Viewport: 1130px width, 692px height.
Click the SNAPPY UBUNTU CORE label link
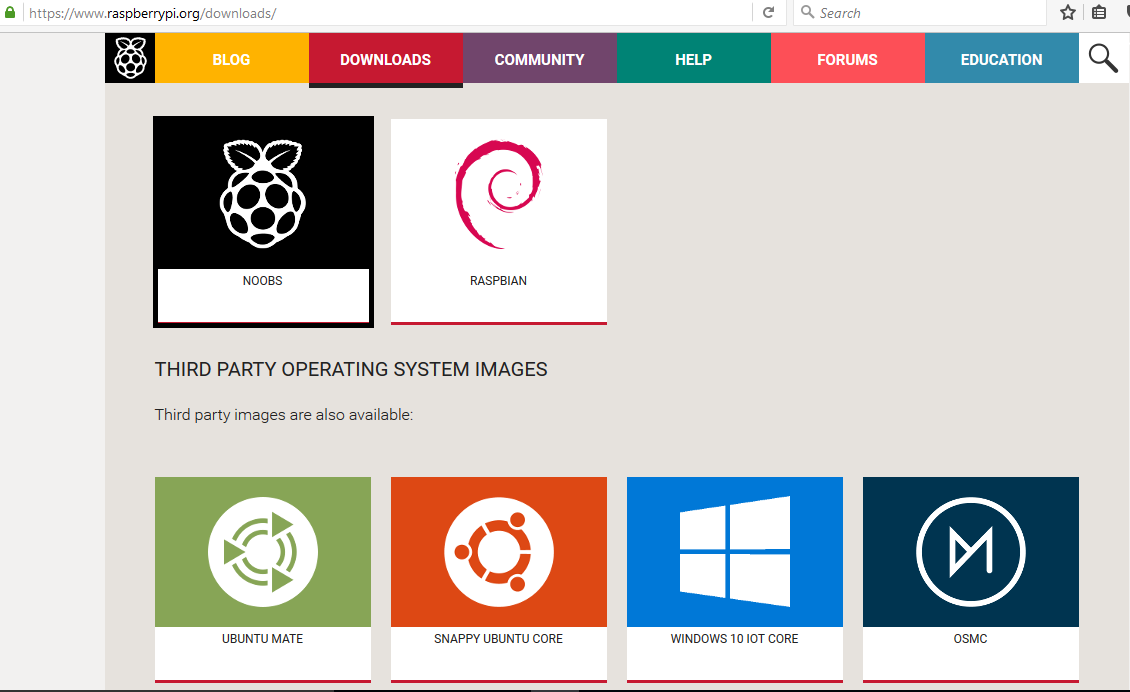tap(499, 639)
